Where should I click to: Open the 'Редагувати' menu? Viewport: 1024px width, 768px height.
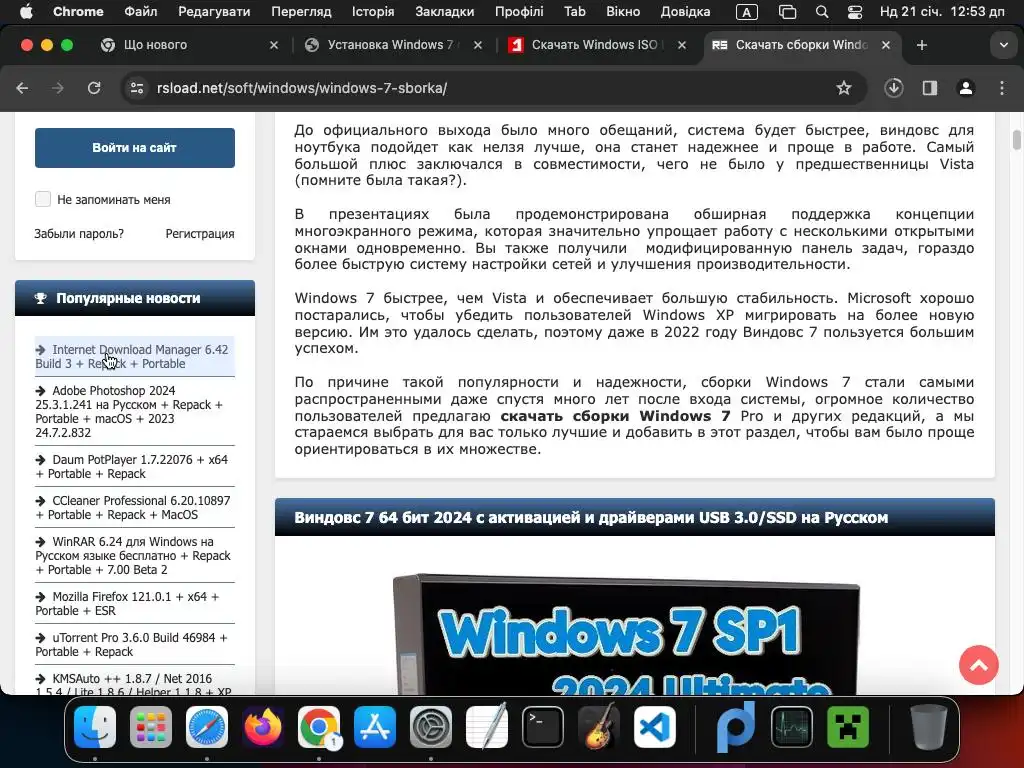(214, 12)
